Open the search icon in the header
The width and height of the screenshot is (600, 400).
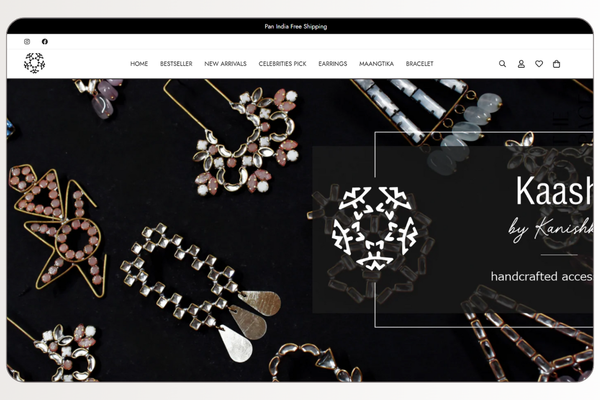(x=503, y=64)
